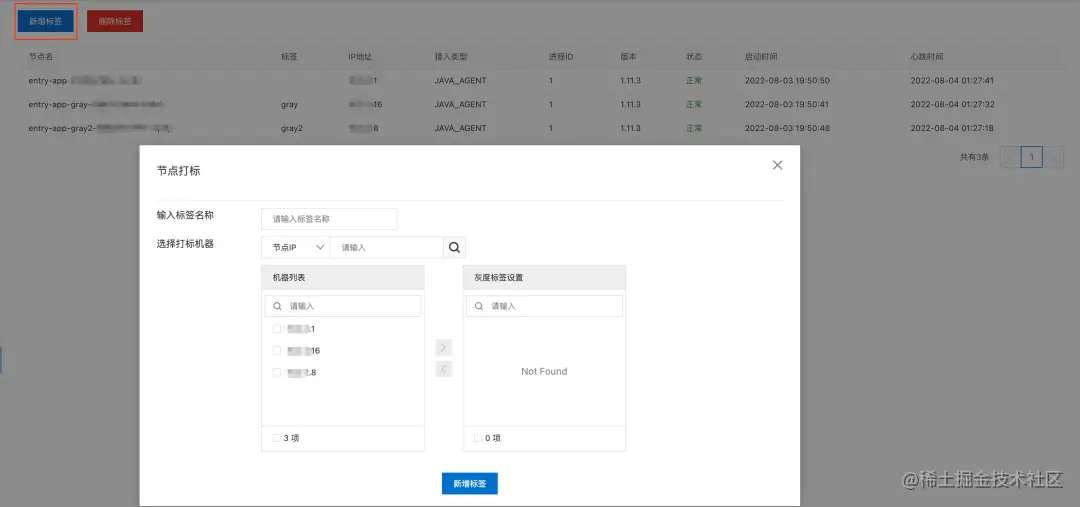Image resolution: width=1080 pixels, height=507 pixels.
Task: Click heartbeat time 2022-08-04 01:27:41
Action: 953,81
